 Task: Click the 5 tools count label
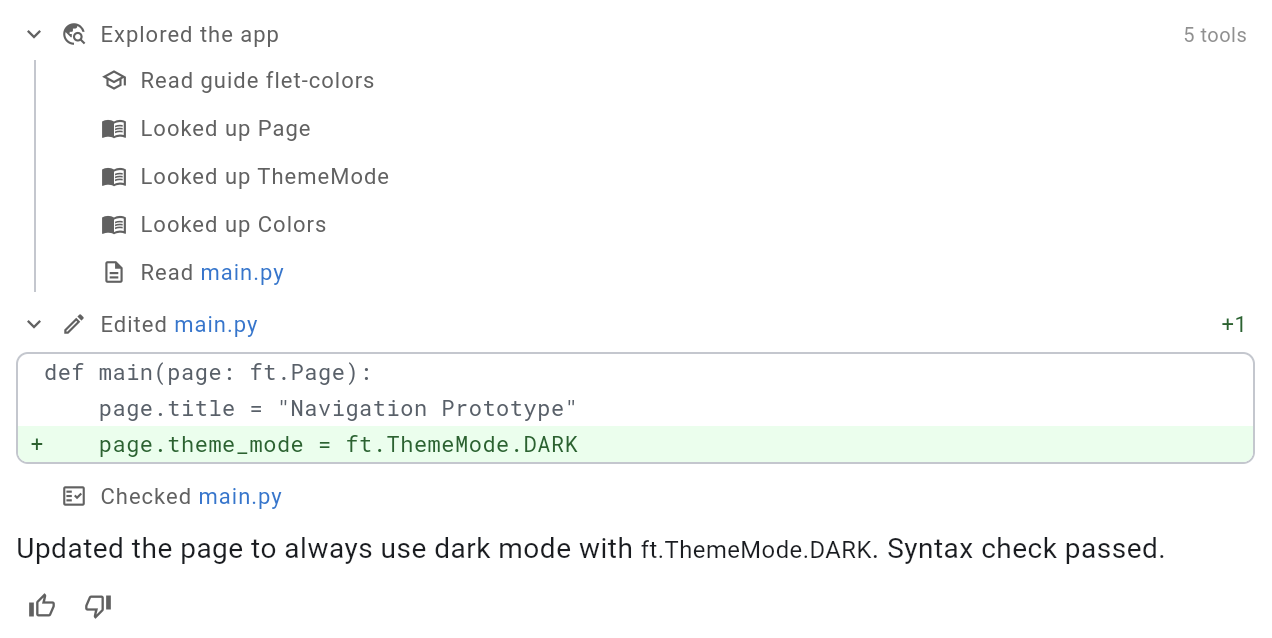pyautogui.click(x=1215, y=35)
